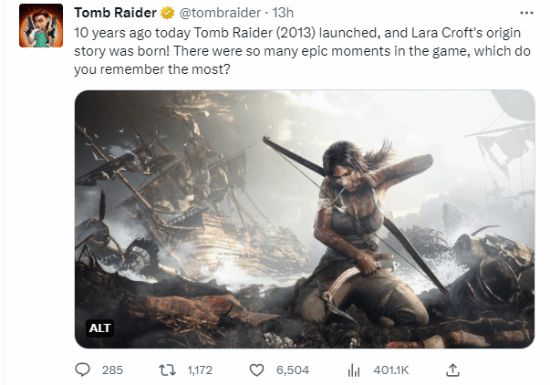Open the attached shipwreck artwork image
The height and width of the screenshot is (385, 550).
304,219
